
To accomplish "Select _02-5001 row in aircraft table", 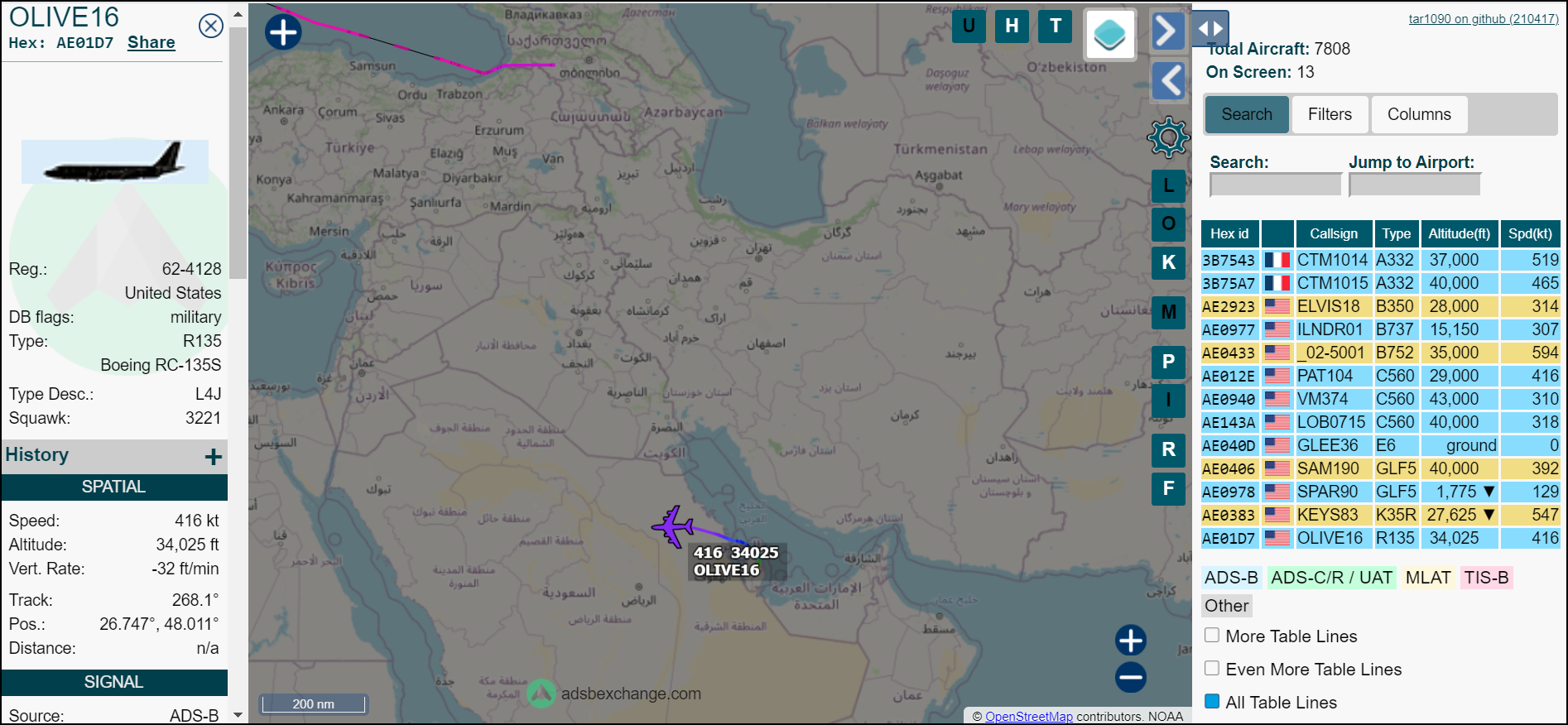I will 1380,353.
